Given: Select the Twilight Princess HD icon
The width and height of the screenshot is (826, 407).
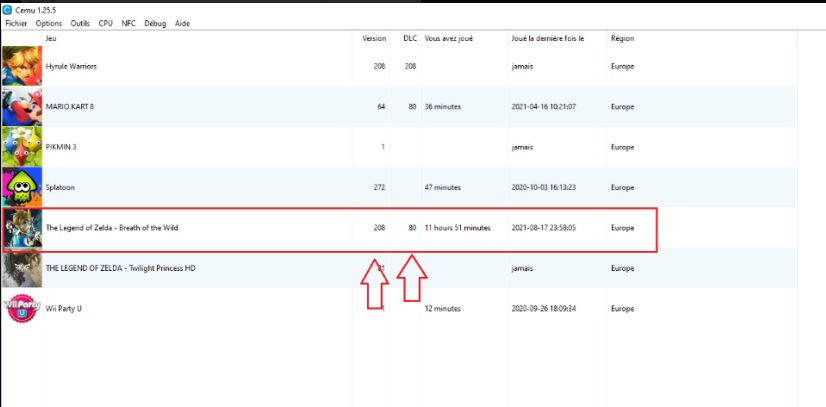Looking at the screenshot, I should coord(21,268).
